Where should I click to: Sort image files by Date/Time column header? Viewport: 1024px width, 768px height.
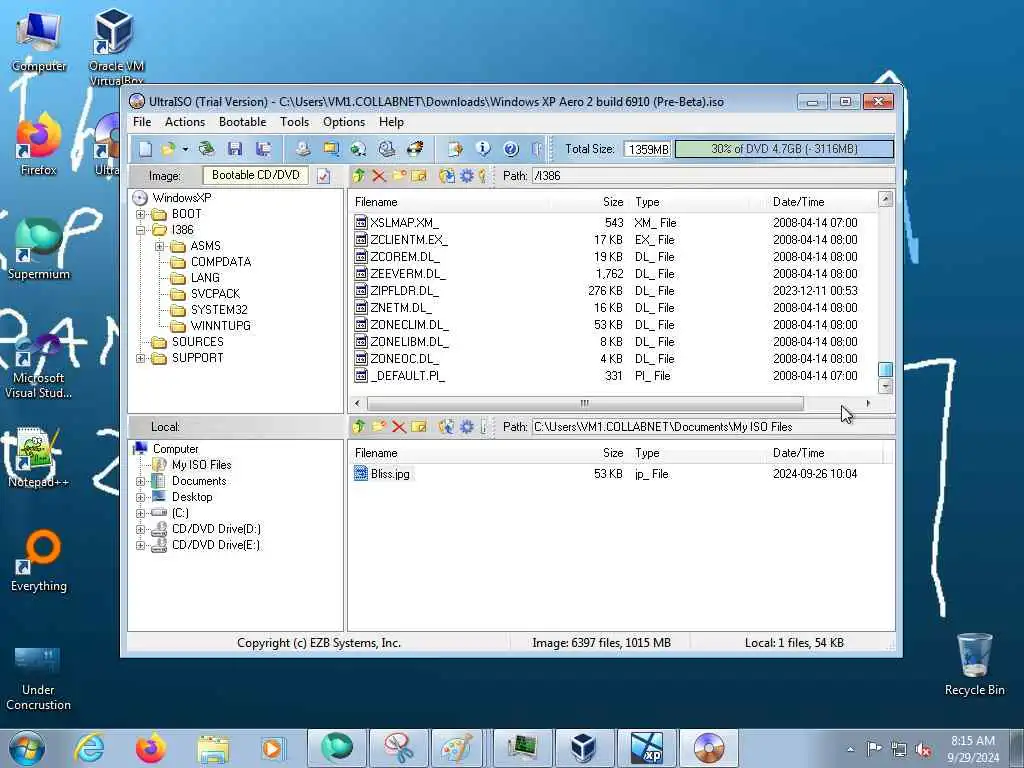[x=798, y=202]
